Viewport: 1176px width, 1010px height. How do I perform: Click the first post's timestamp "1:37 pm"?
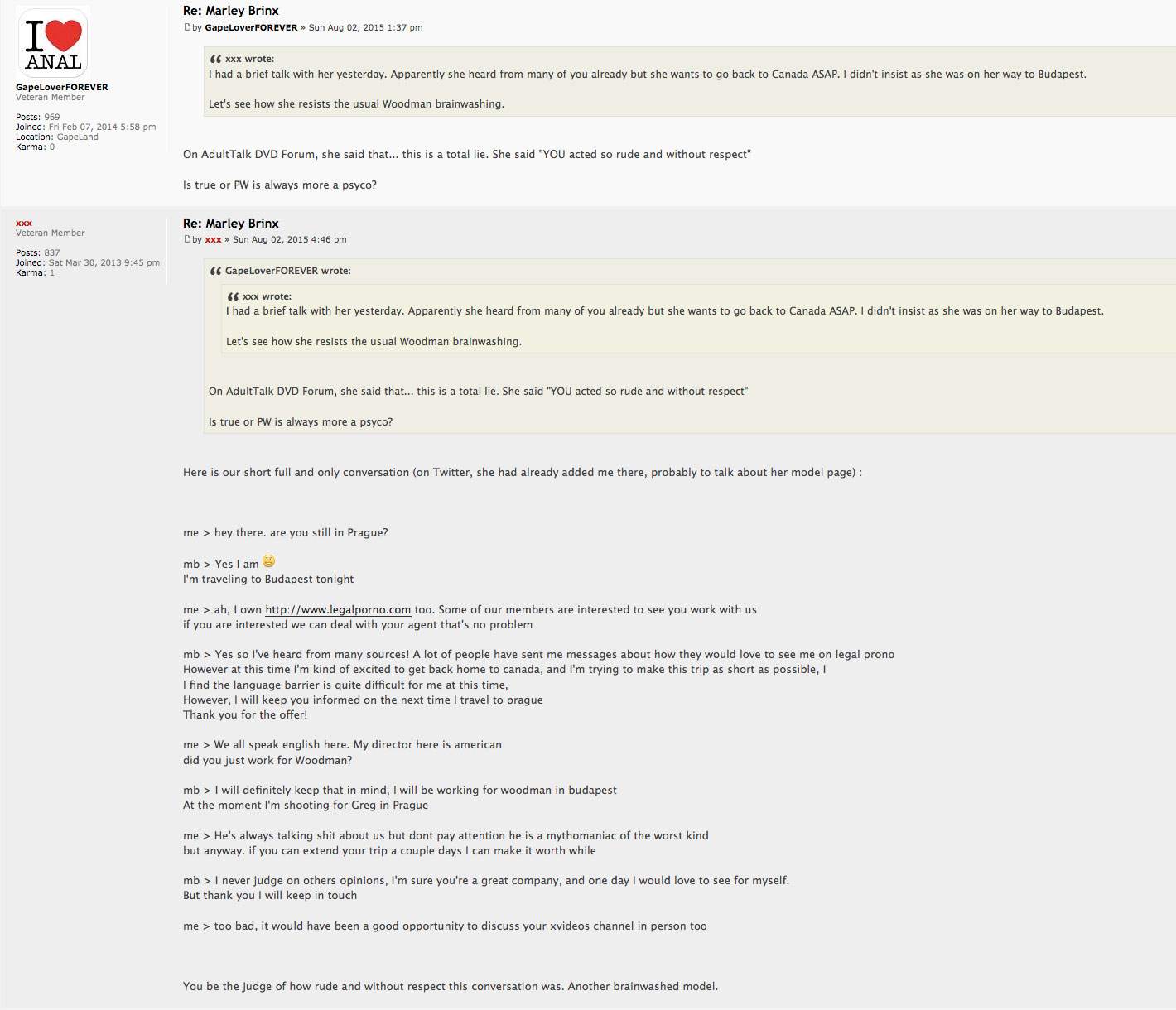point(404,27)
